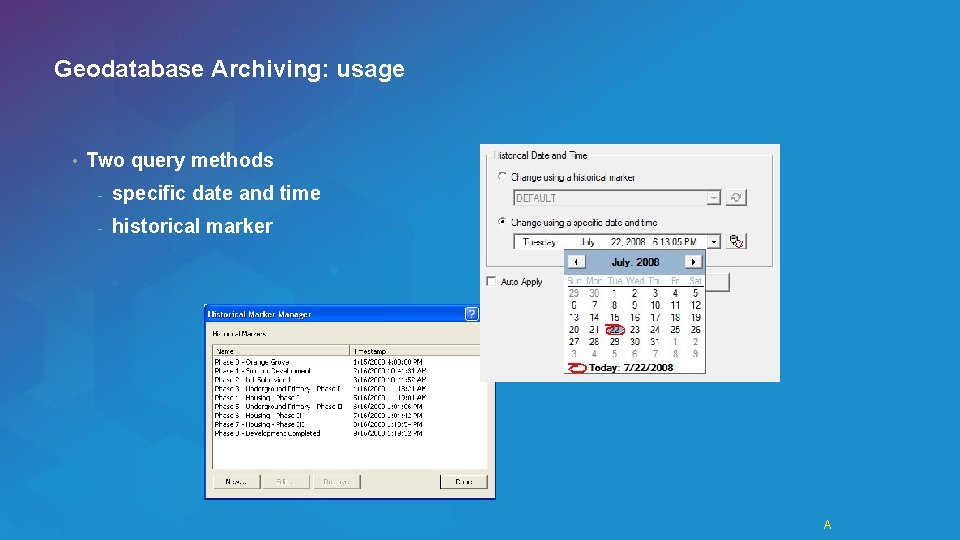The height and width of the screenshot is (540, 960).
Task: Click Close button in Historical Marker Manager
Action: point(463,481)
